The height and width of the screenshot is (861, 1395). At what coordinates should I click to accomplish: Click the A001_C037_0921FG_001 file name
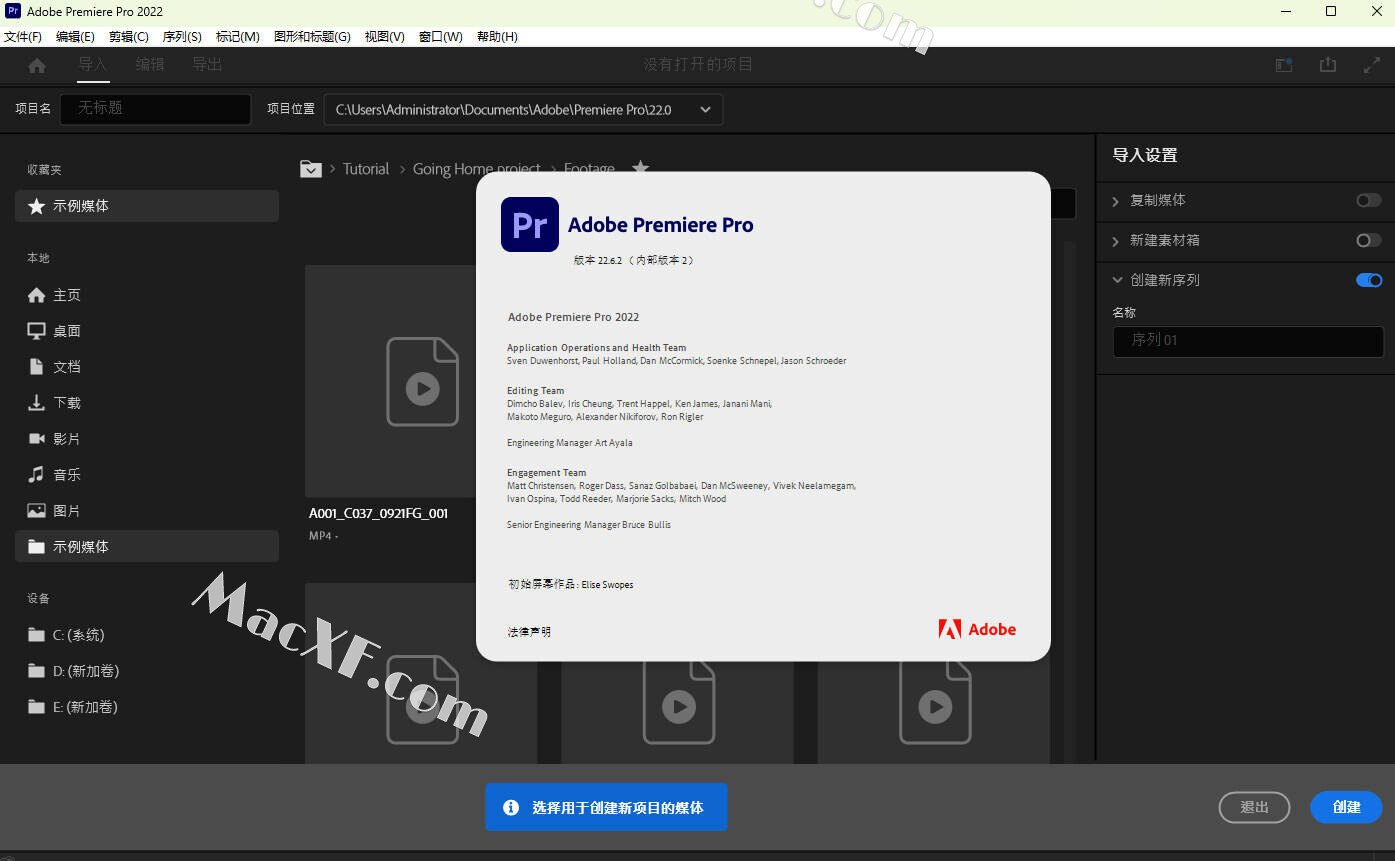pyautogui.click(x=378, y=513)
